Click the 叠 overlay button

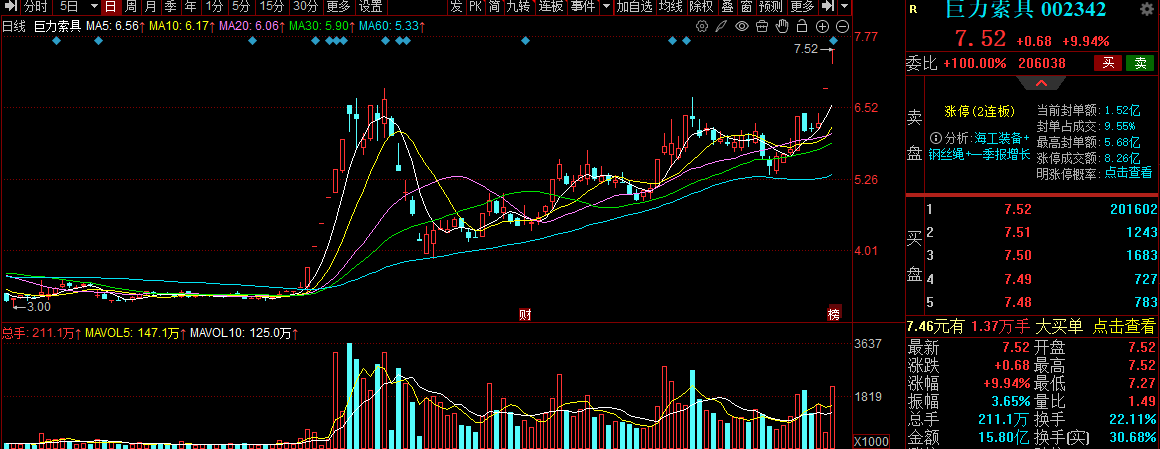[x=727, y=7]
